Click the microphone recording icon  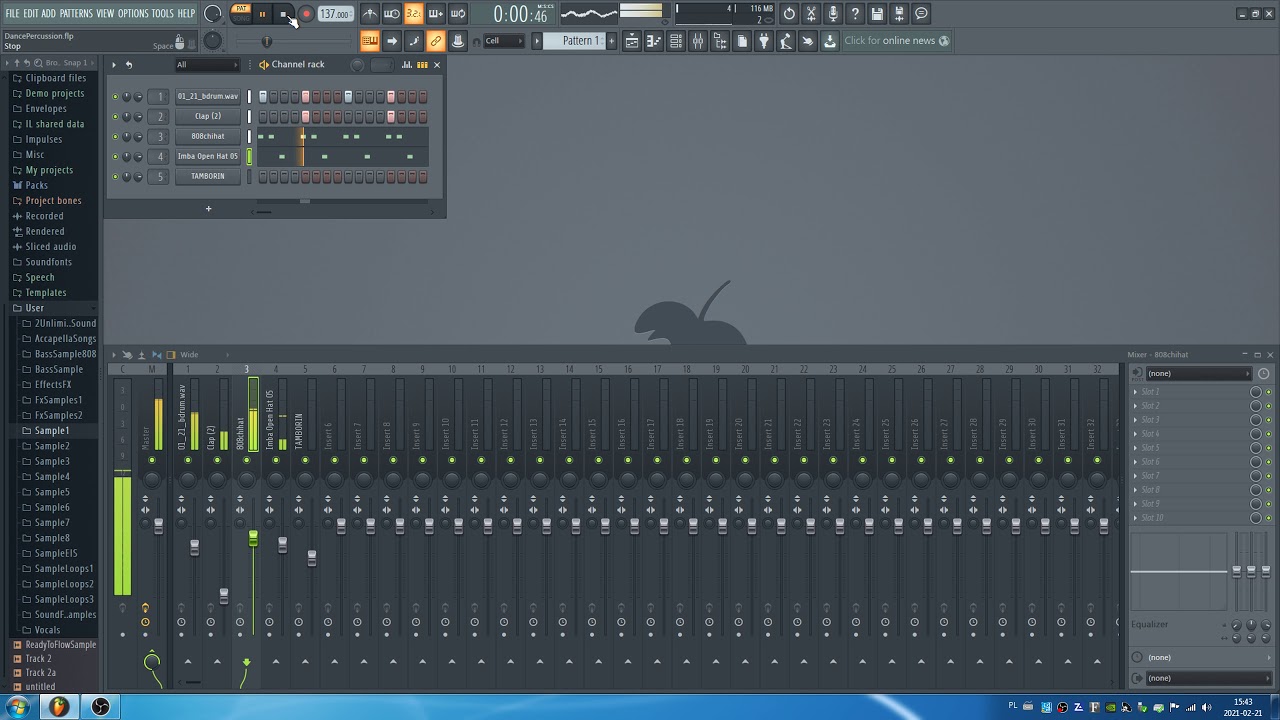pyautogui.click(x=833, y=14)
